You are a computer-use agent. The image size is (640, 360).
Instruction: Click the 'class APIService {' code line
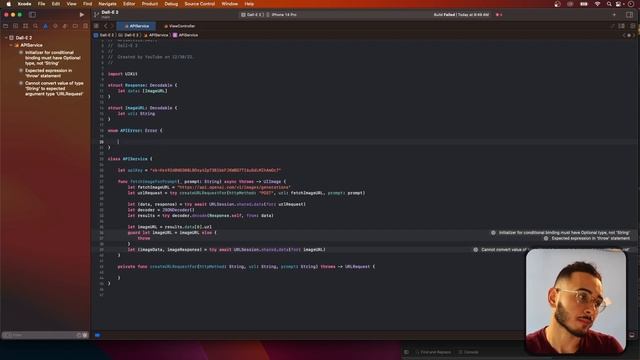click(x=130, y=159)
